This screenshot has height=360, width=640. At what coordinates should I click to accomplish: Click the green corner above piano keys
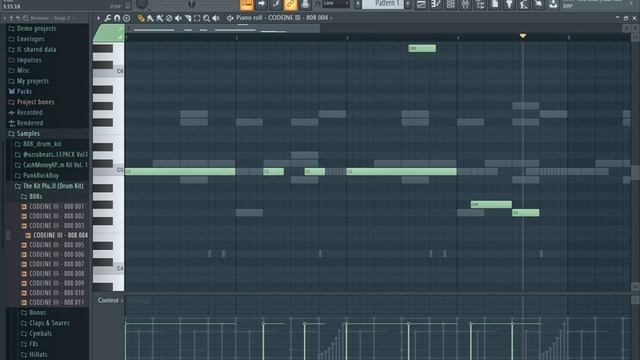(109, 33)
